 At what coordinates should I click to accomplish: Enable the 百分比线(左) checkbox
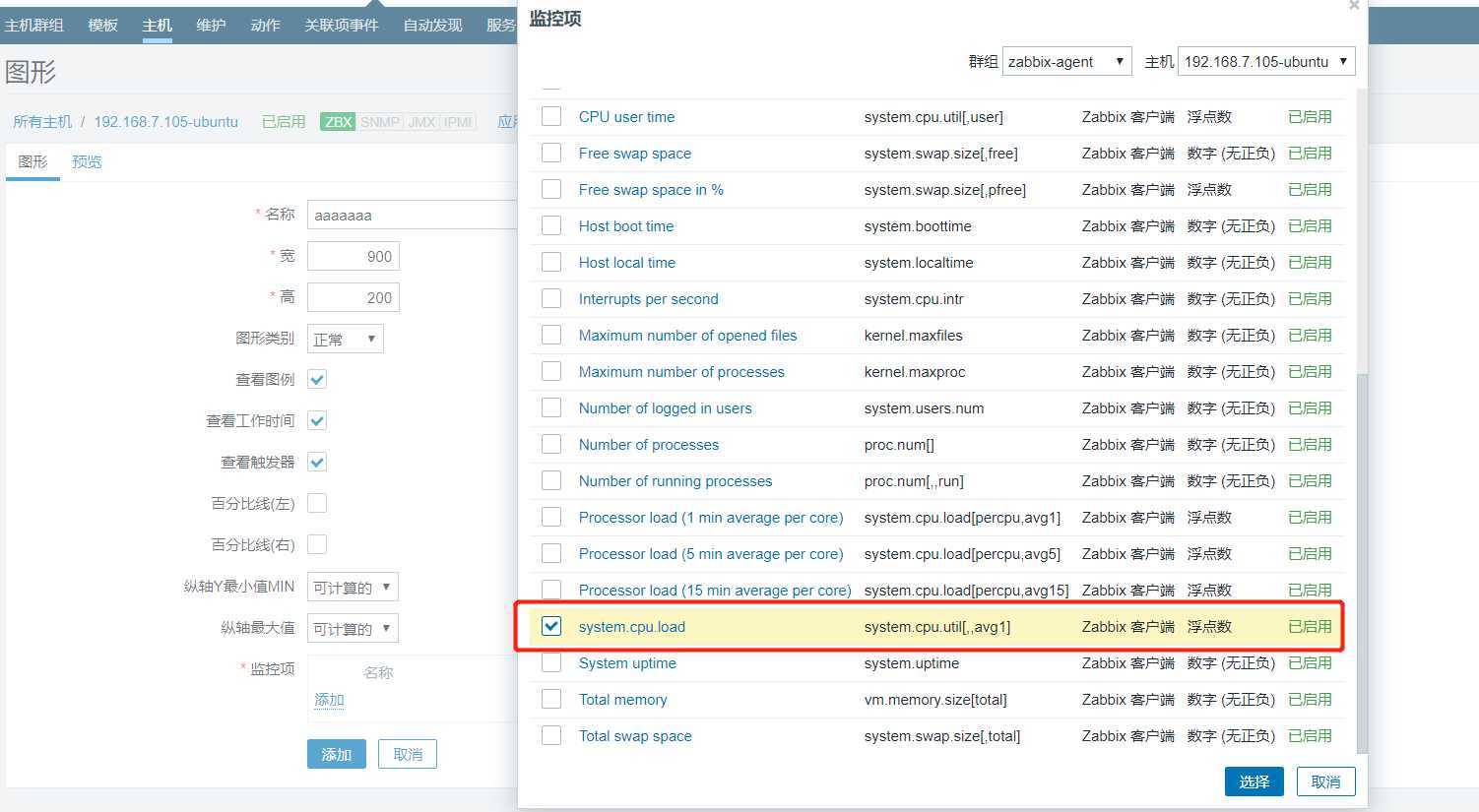click(317, 503)
